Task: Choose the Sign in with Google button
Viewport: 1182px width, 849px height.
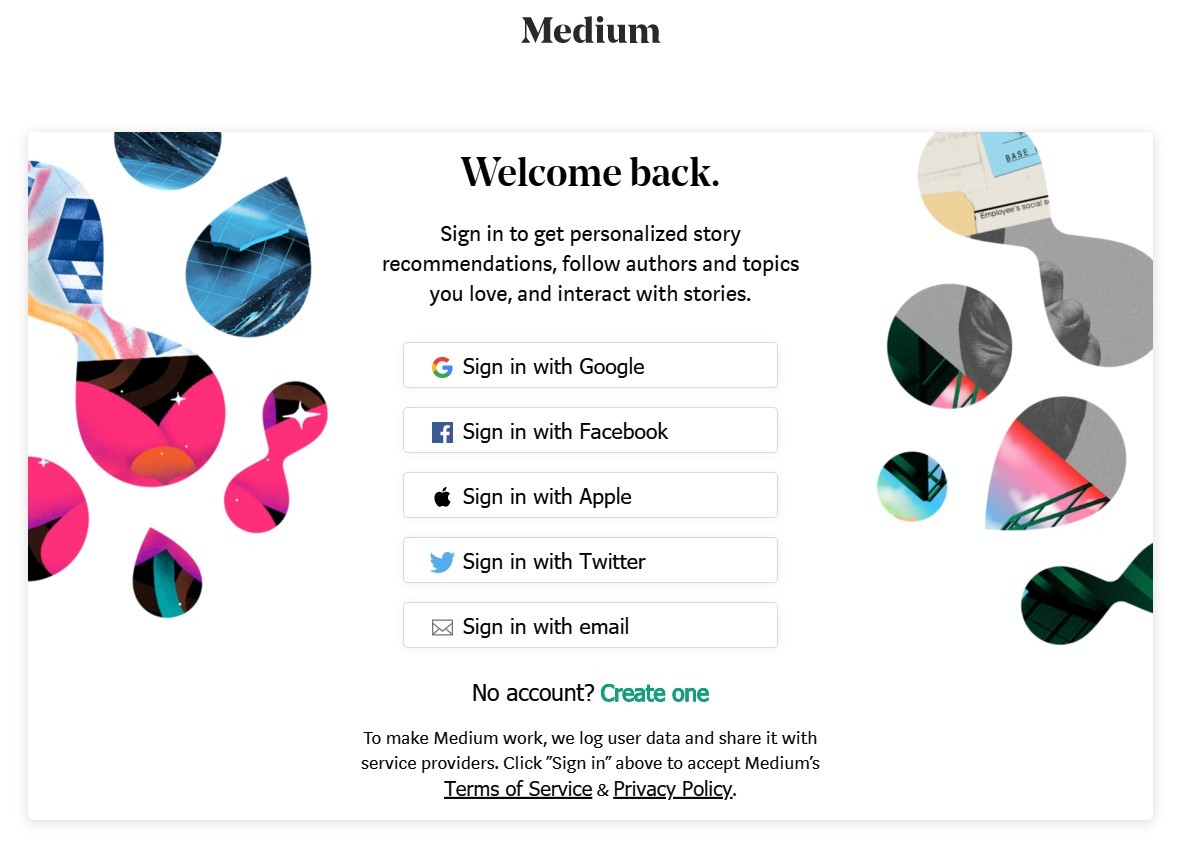Action: (x=590, y=365)
